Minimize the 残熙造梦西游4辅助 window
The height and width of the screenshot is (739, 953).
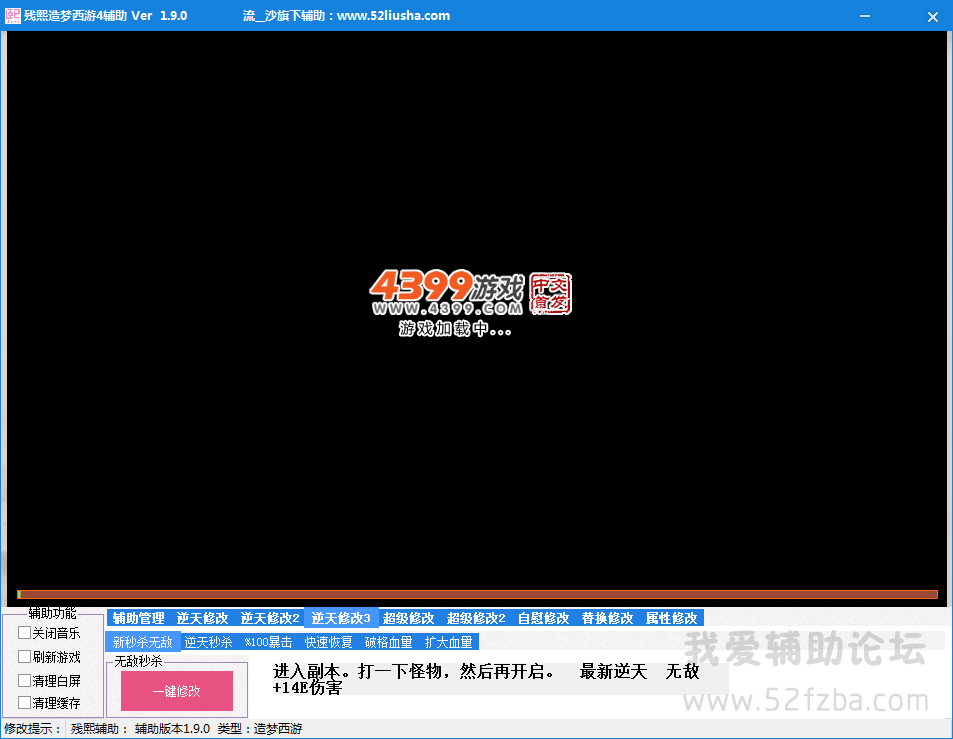(x=865, y=16)
